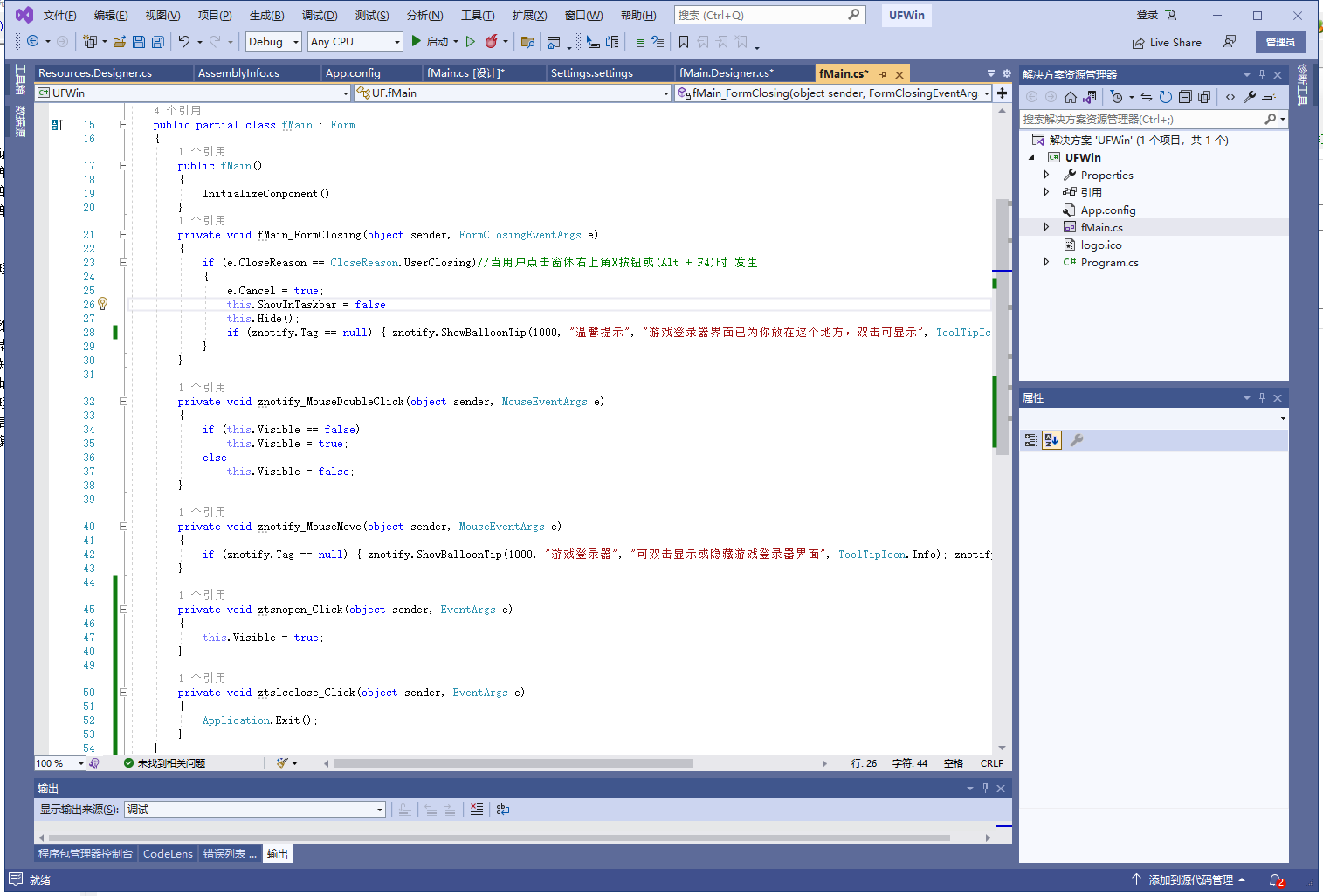The image size is (1323, 896).
Task: Expand the 引用 references node
Action: (1046, 192)
